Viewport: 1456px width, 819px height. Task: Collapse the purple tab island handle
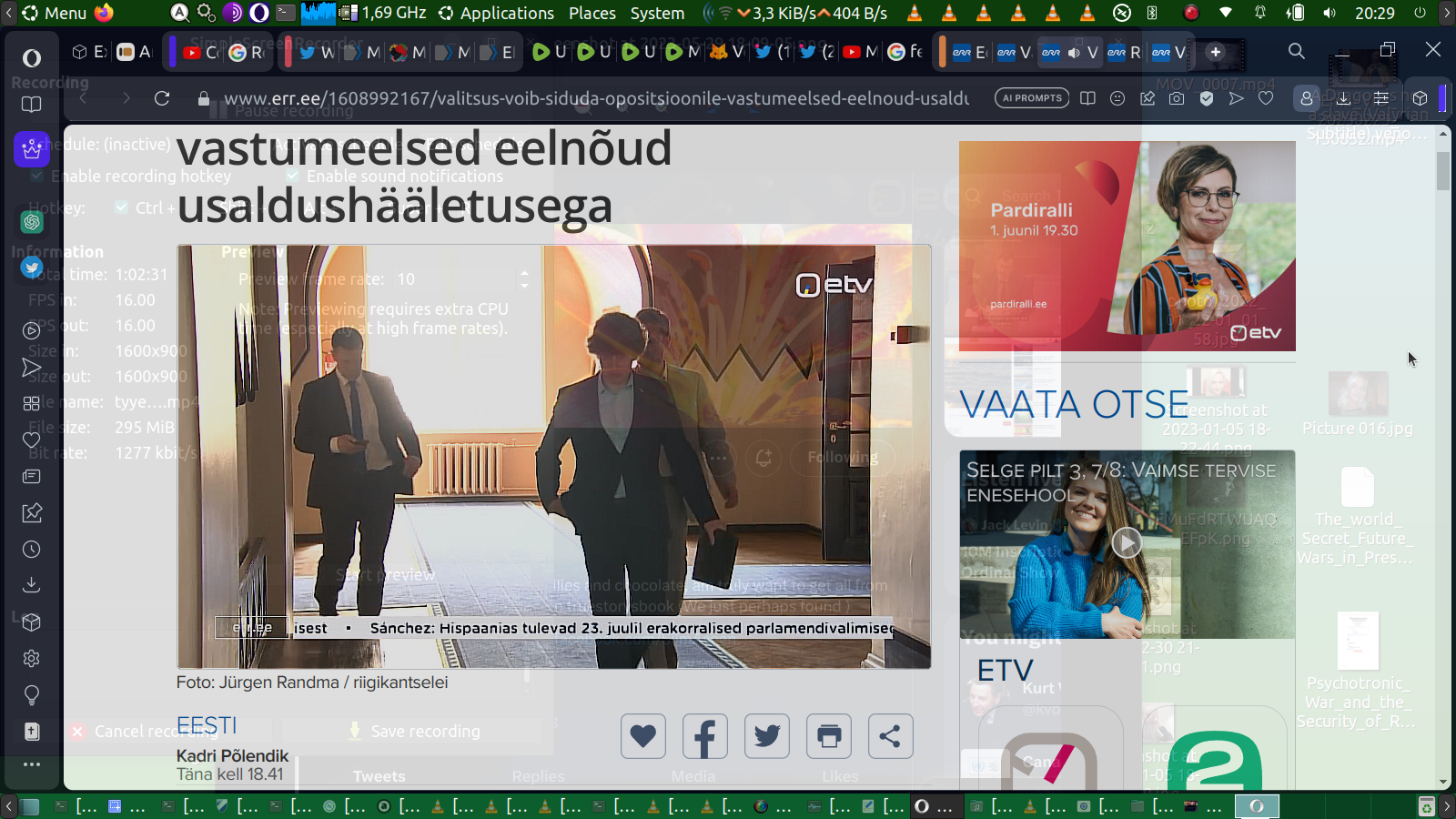click(x=172, y=52)
